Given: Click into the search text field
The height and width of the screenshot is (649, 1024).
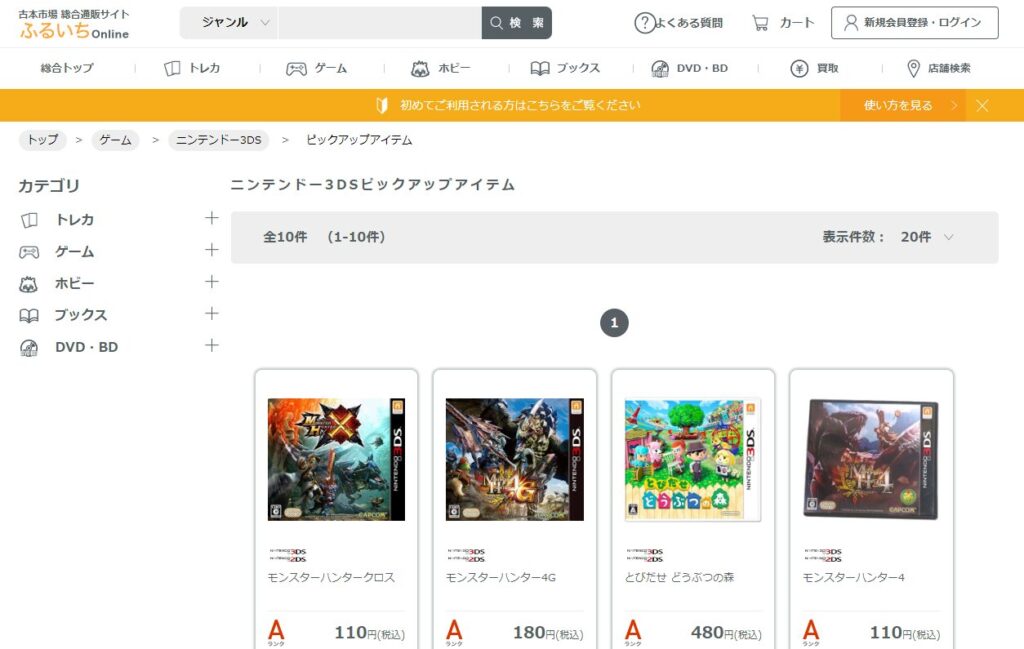Looking at the screenshot, I should (380, 23).
